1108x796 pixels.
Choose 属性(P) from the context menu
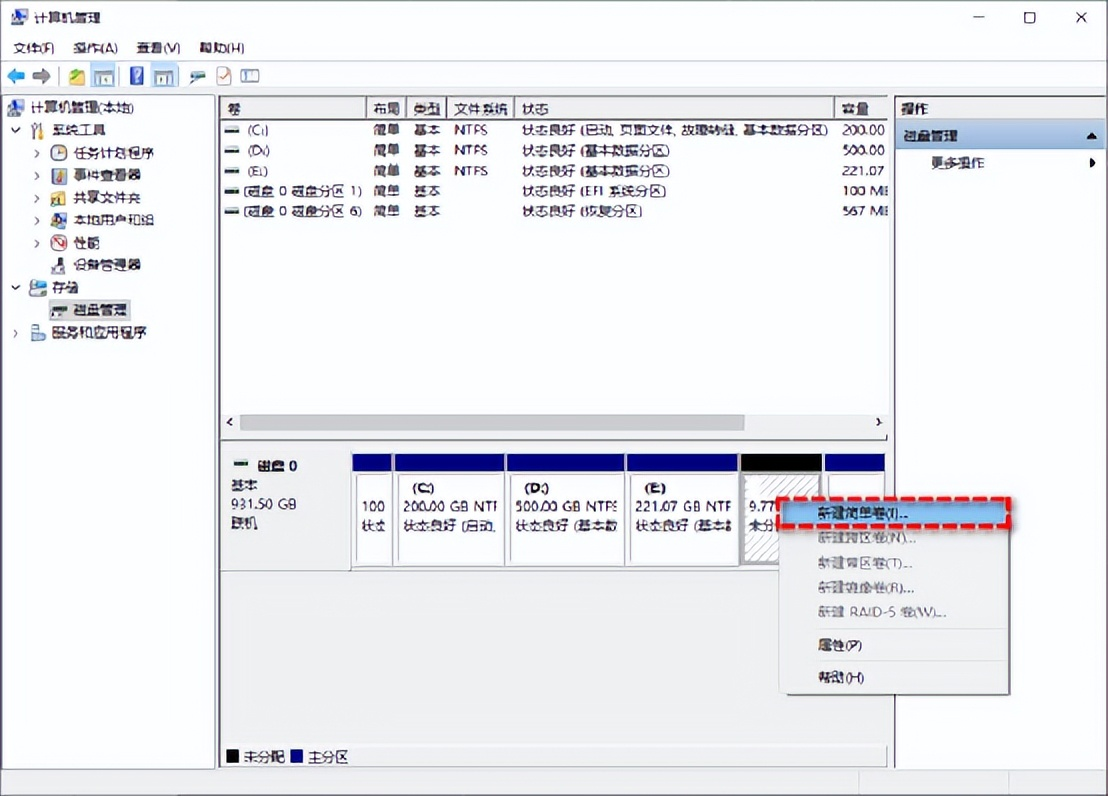click(x=839, y=646)
